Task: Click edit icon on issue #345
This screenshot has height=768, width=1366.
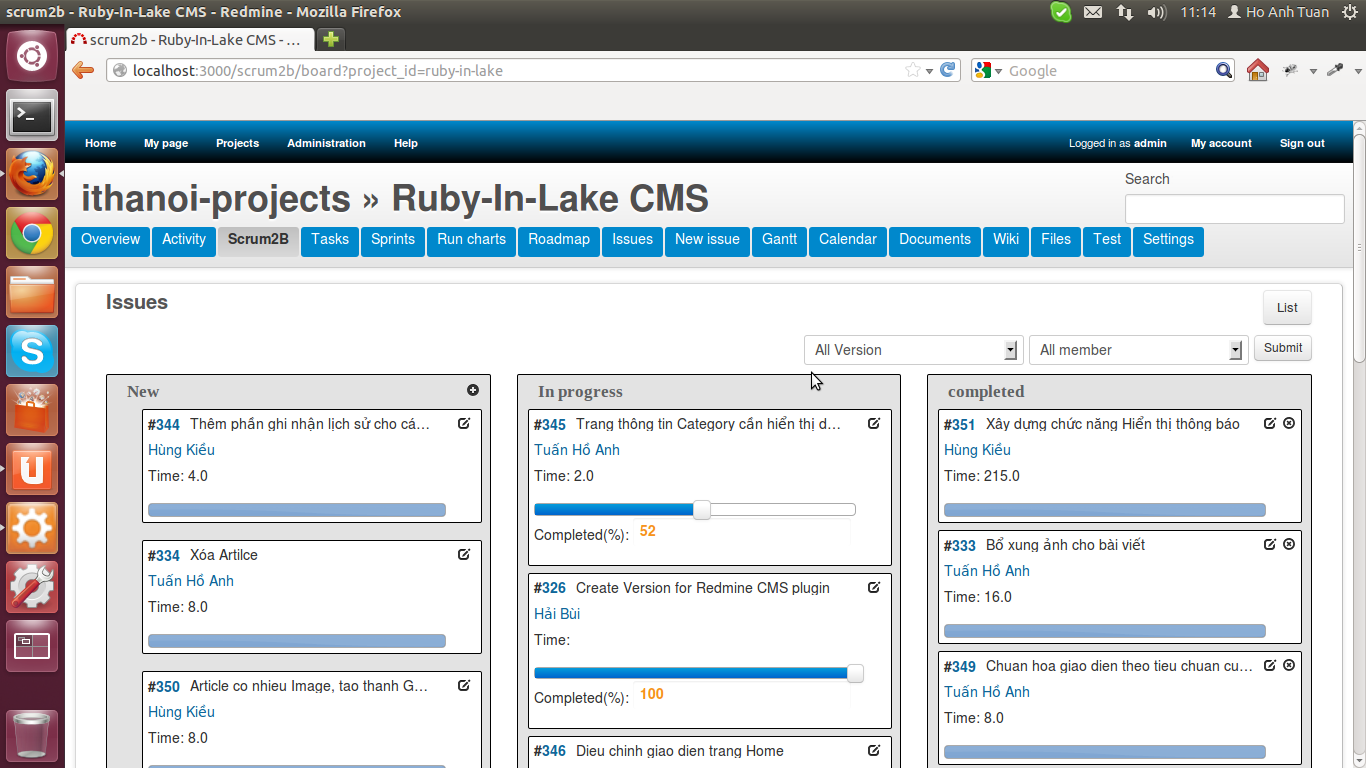Action: (874, 423)
